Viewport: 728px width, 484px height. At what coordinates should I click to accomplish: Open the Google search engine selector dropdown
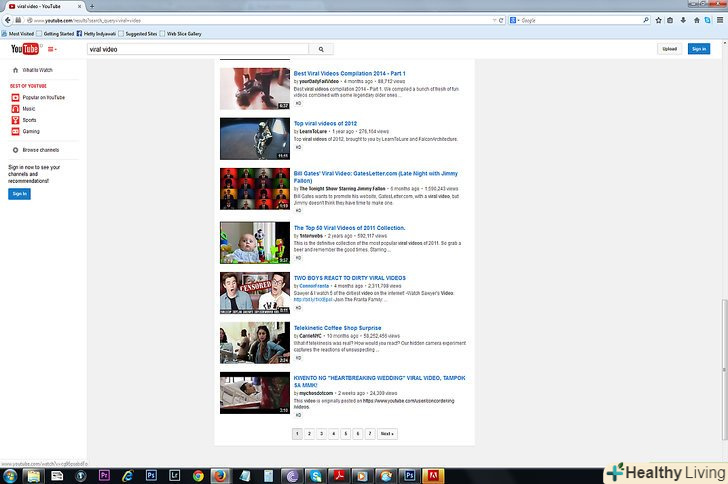coord(514,20)
